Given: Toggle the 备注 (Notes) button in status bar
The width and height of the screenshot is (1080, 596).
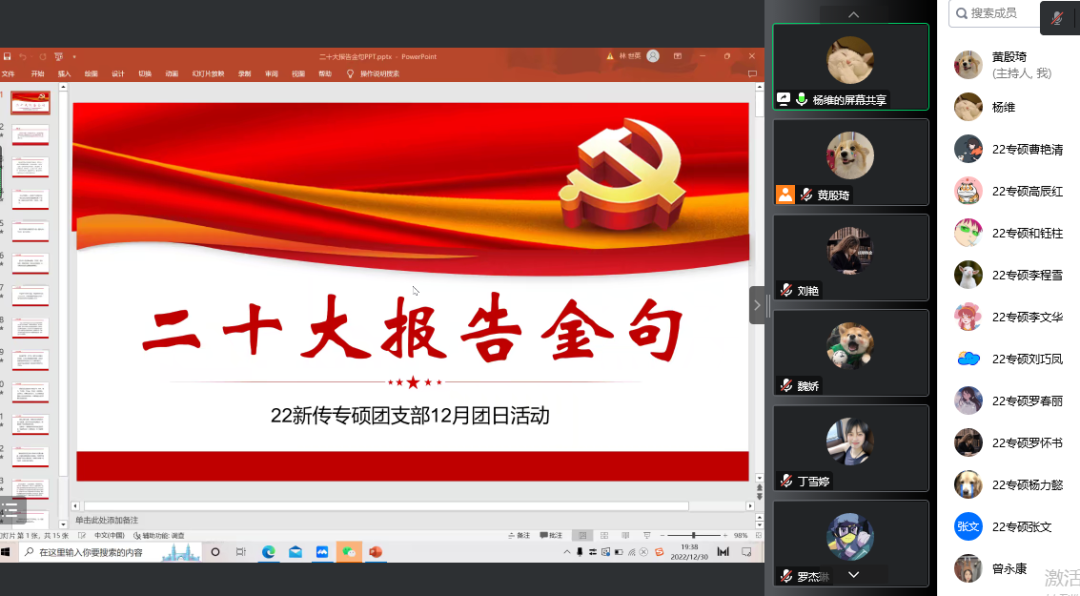Looking at the screenshot, I should 519,535.
